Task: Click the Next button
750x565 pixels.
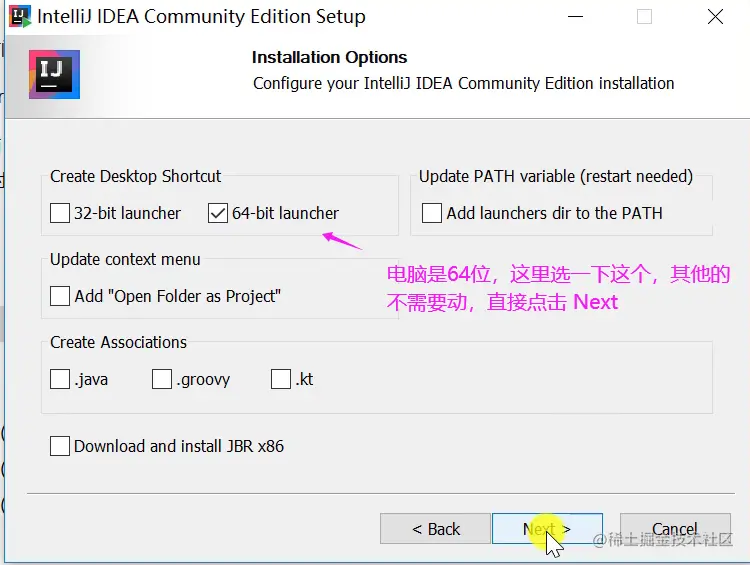Action: click(x=547, y=529)
